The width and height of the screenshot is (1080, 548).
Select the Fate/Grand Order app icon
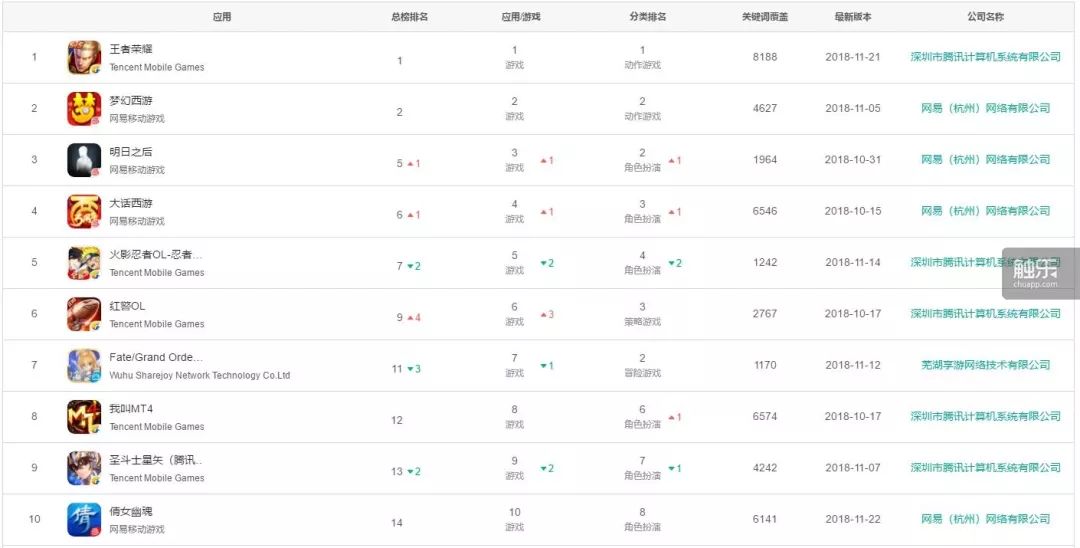[x=84, y=365]
